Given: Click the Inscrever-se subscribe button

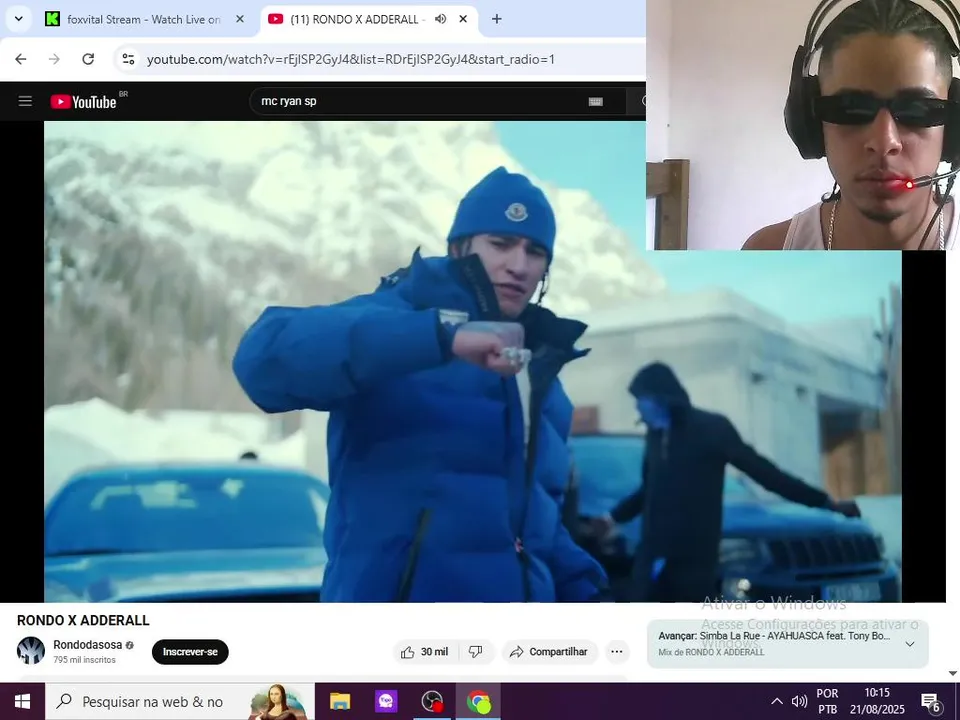Looking at the screenshot, I should pyautogui.click(x=190, y=652).
